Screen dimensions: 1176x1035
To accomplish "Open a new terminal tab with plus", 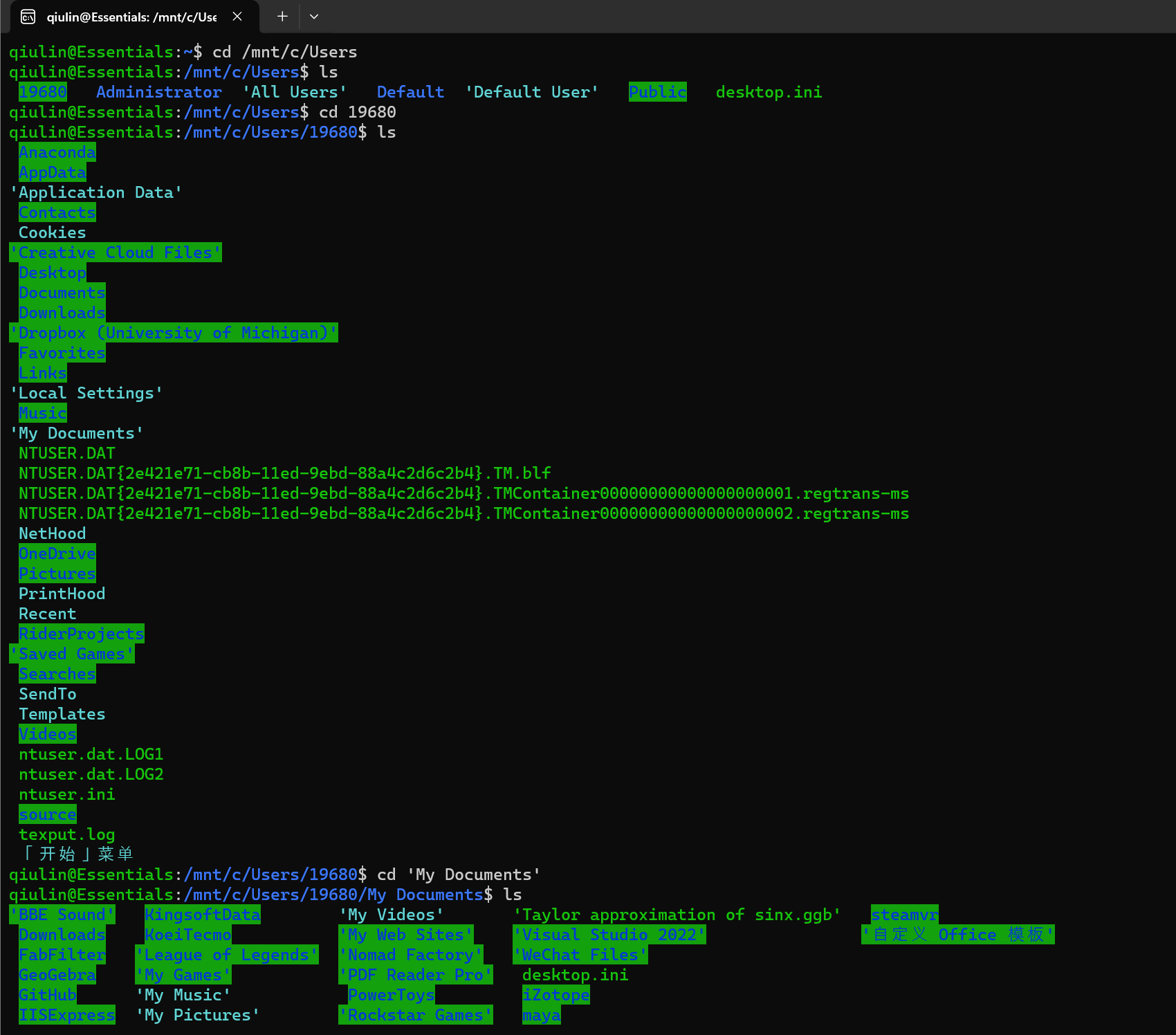I will coord(282,17).
